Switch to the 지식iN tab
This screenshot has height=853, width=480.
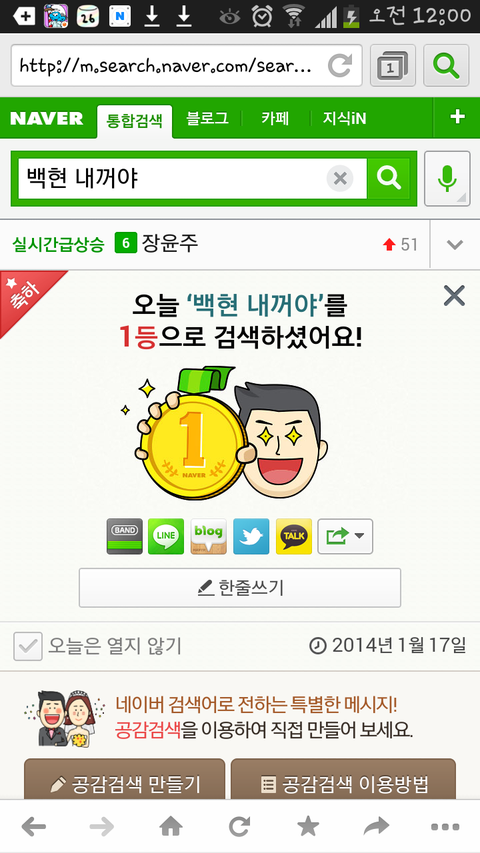tap(344, 118)
